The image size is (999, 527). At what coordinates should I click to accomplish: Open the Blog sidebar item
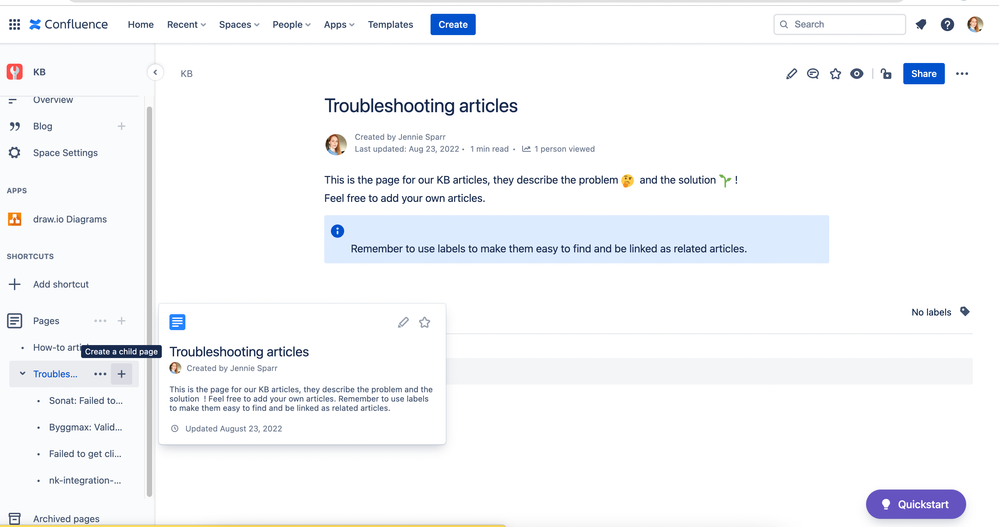point(43,126)
